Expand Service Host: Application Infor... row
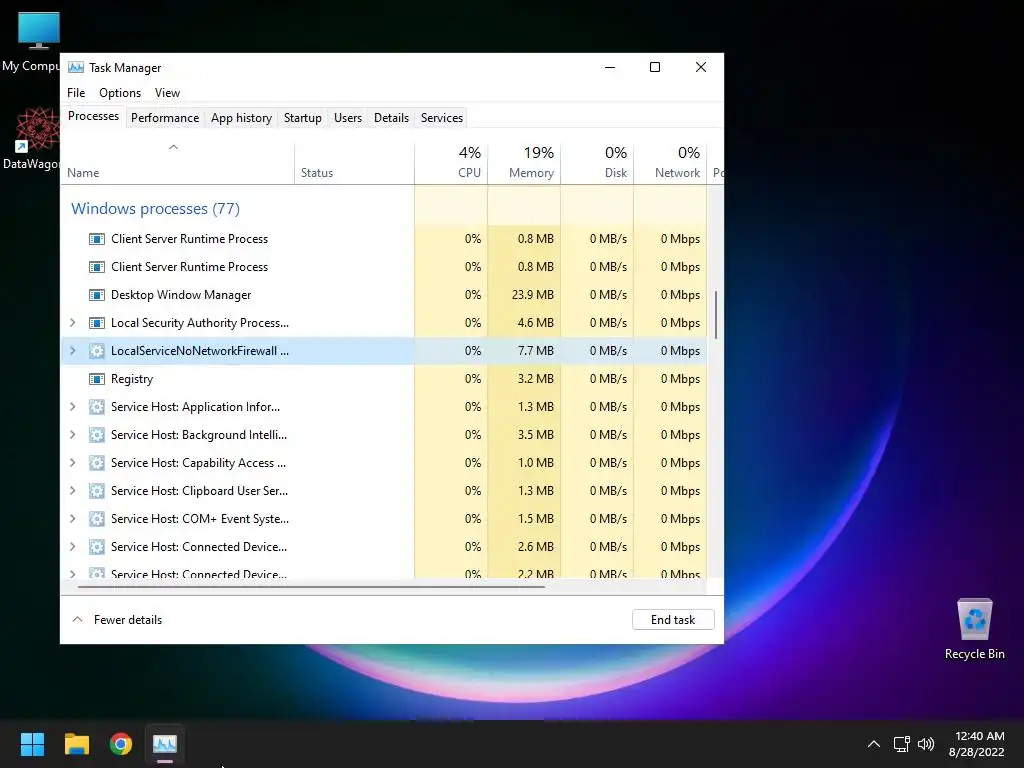The width and height of the screenshot is (1024, 768). click(x=72, y=407)
